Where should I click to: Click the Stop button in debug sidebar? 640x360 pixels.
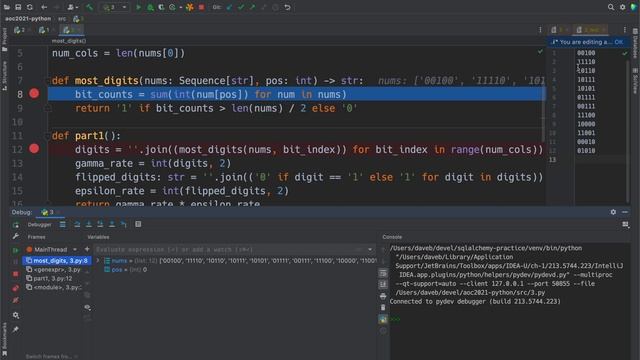pyautogui.click(x=16, y=274)
